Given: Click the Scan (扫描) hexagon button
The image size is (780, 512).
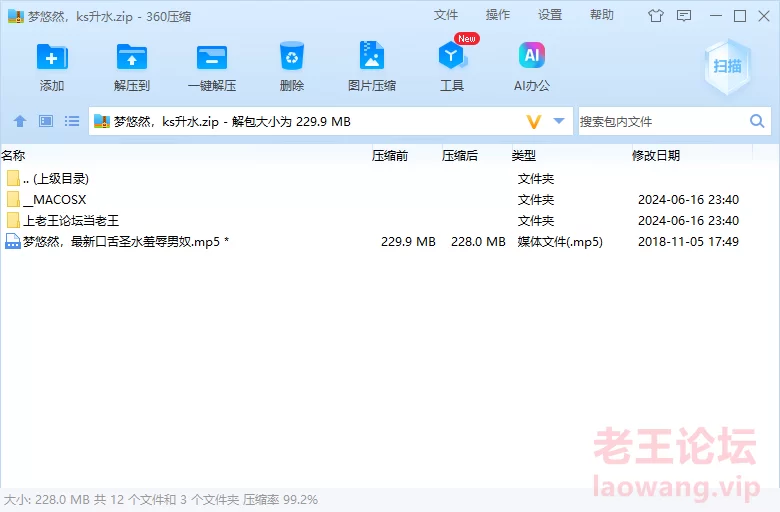Looking at the screenshot, I should (727, 67).
